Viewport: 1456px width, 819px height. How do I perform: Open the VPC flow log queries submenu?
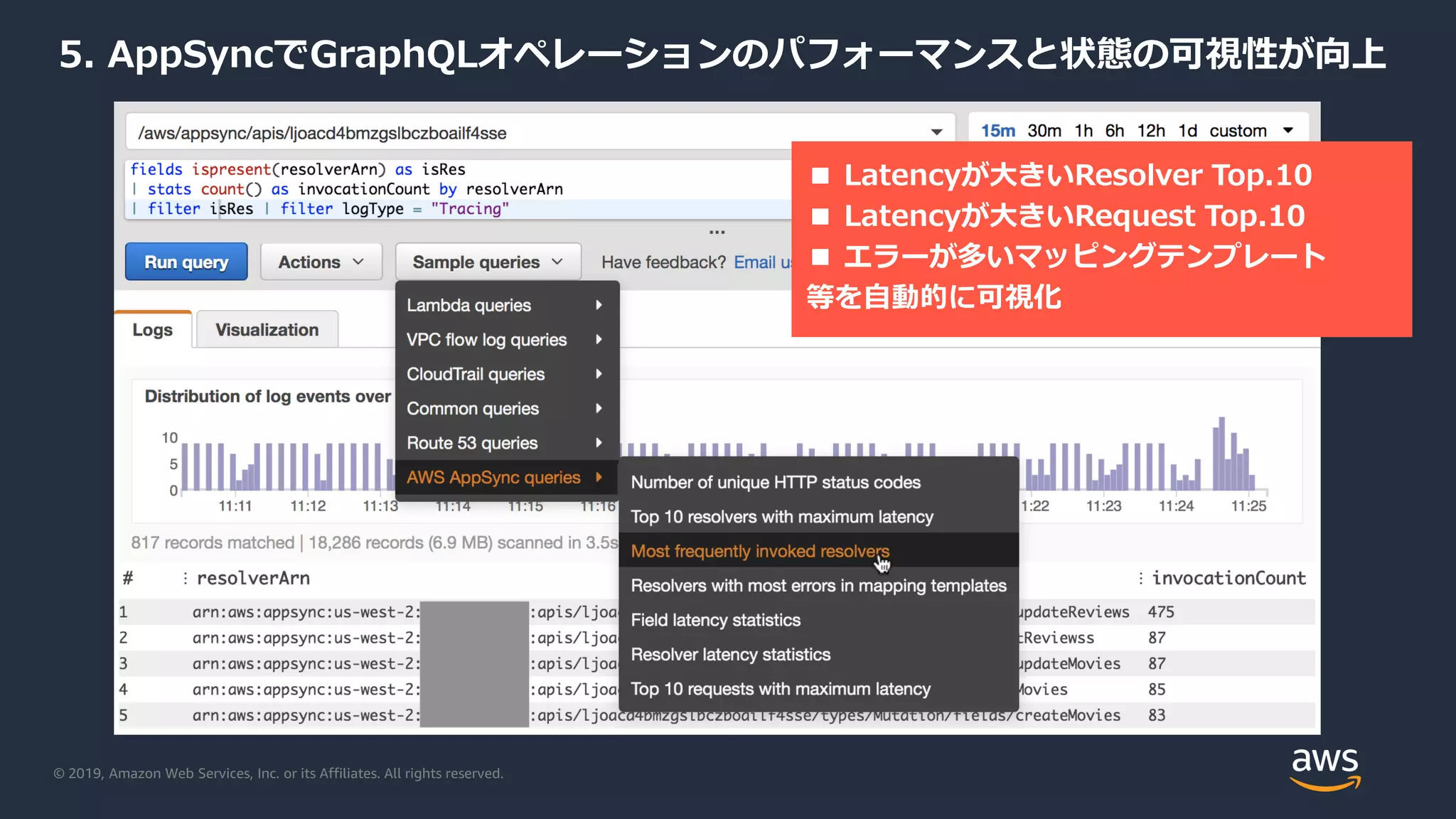pos(507,340)
